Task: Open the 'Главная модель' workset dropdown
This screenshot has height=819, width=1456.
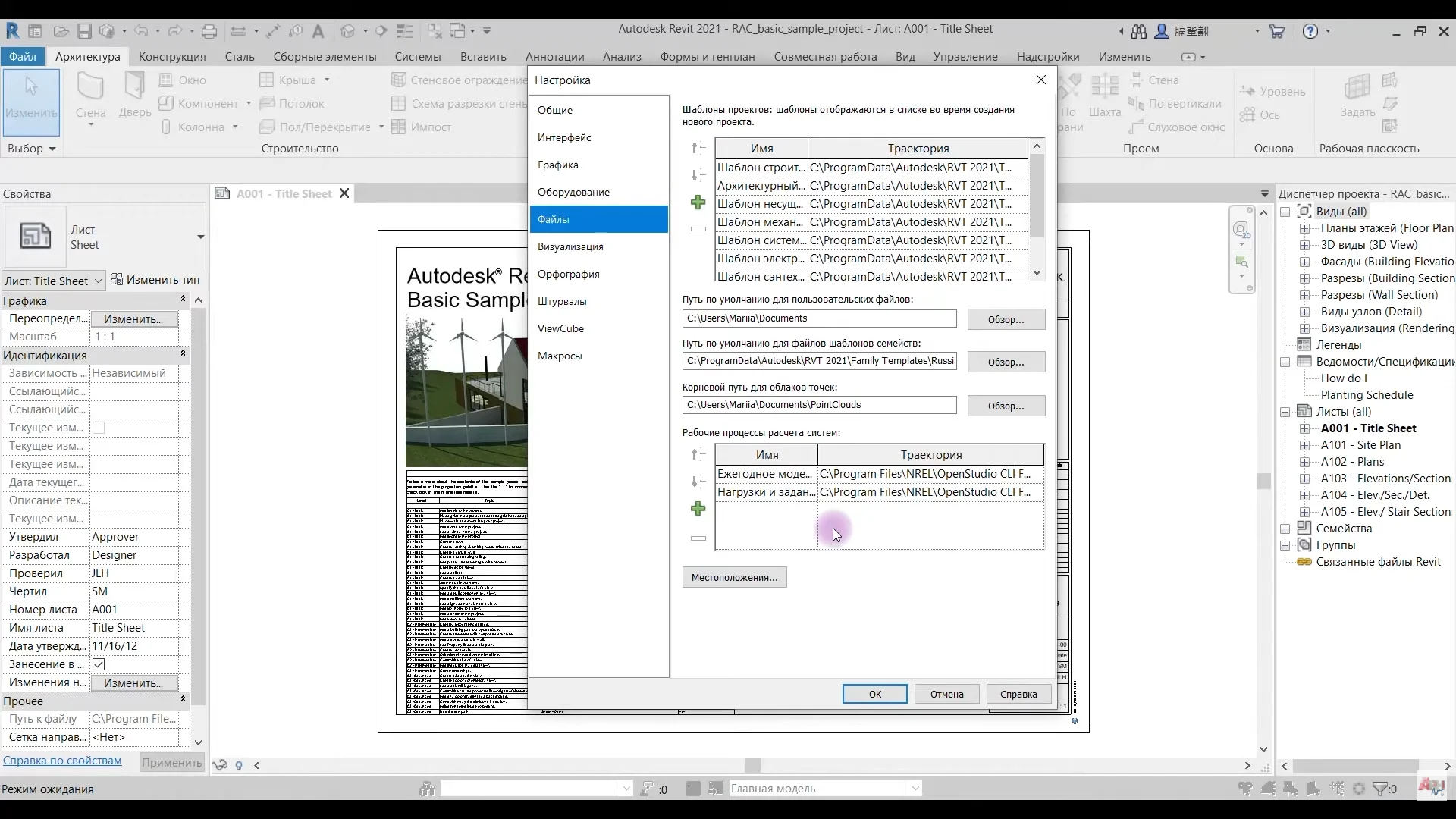Action: click(x=825, y=789)
